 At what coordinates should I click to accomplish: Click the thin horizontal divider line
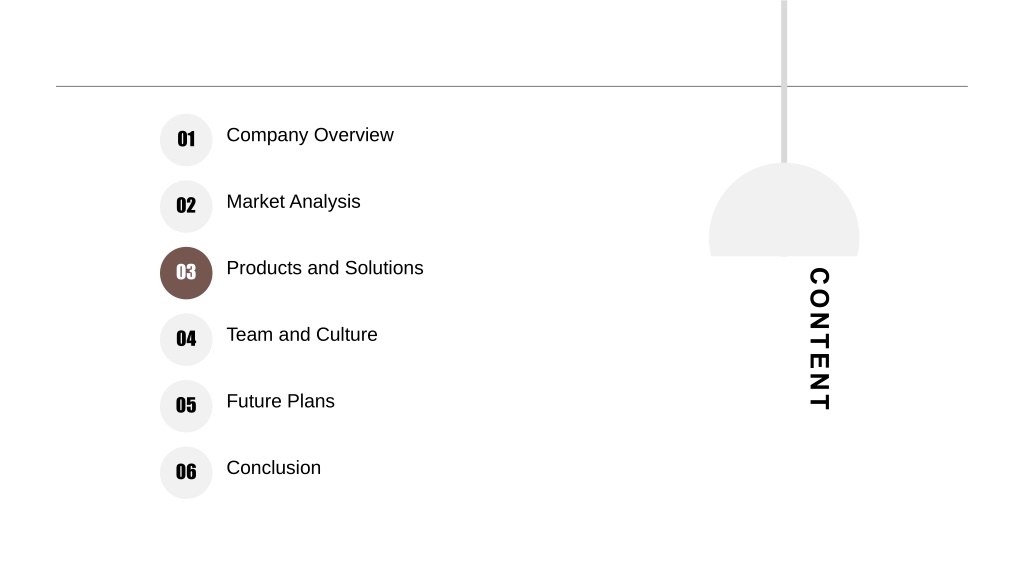coord(512,86)
